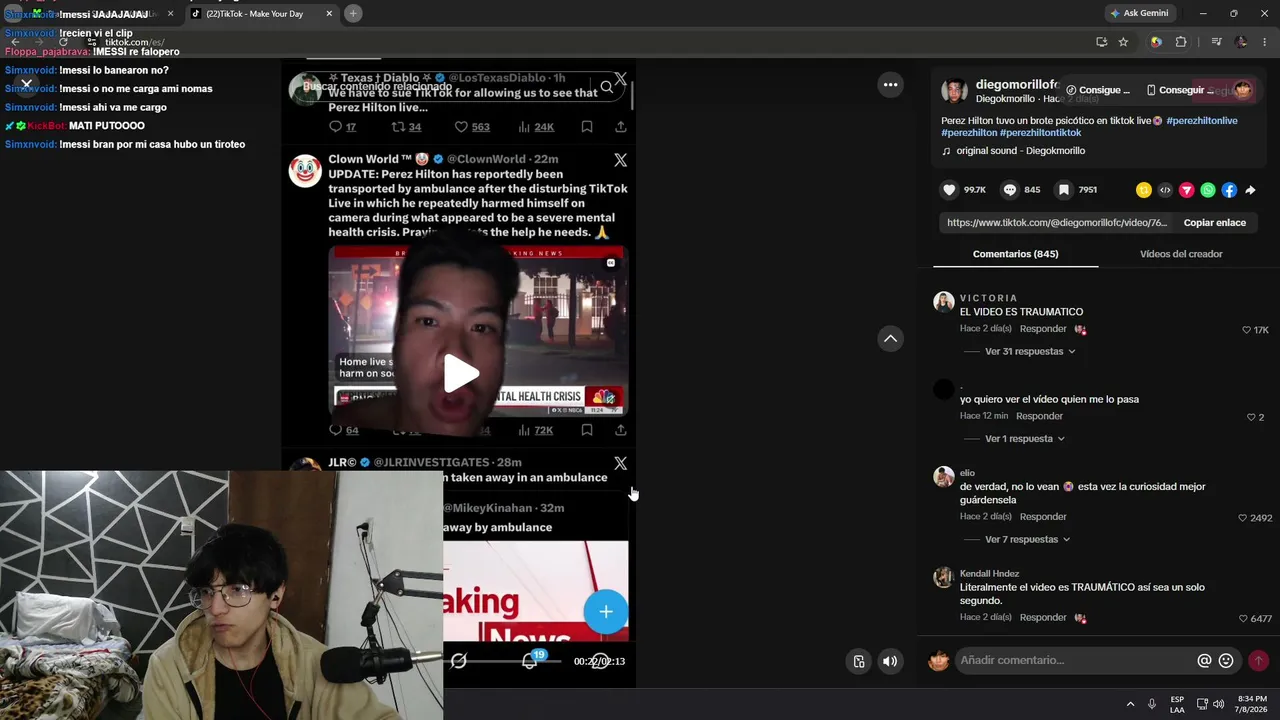This screenshot has height=720, width=1280.
Task: Post the comment with the red arrow button
Action: click(1258, 661)
